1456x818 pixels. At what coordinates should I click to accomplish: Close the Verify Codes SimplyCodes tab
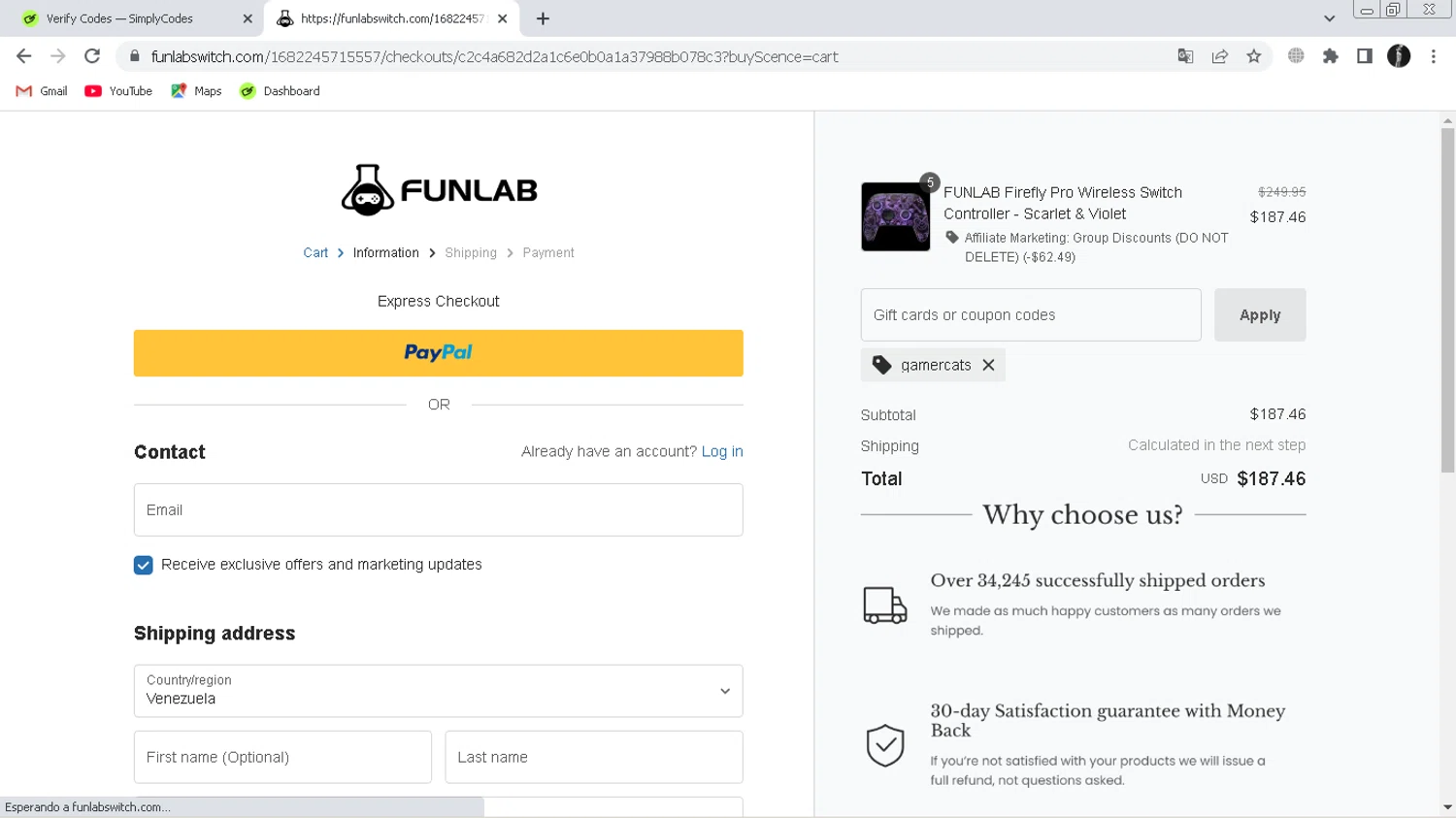pyautogui.click(x=248, y=18)
